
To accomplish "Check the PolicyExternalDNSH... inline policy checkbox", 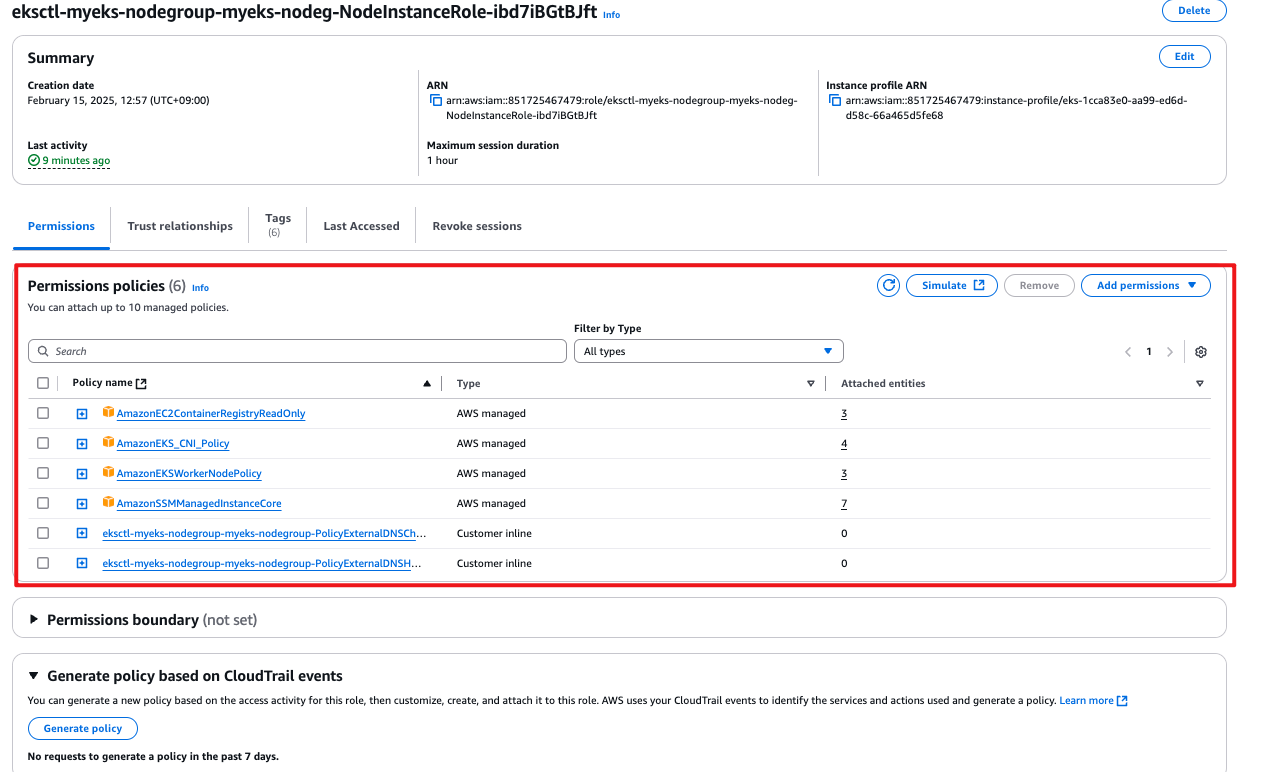I will pos(43,563).
